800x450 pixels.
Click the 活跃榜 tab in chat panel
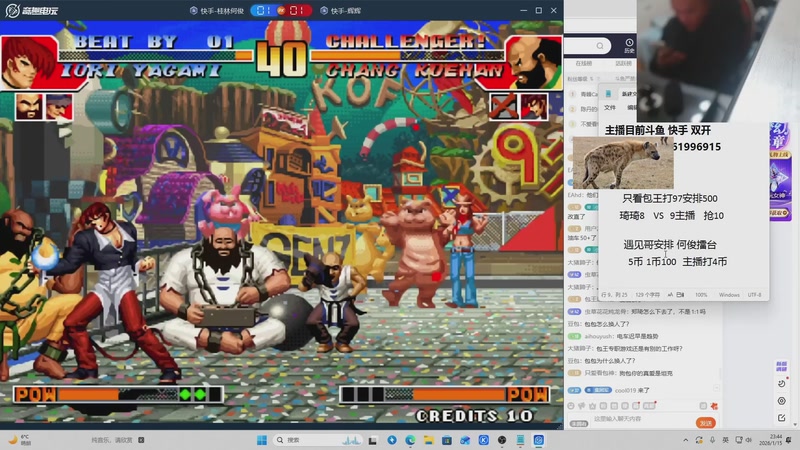point(623,64)
